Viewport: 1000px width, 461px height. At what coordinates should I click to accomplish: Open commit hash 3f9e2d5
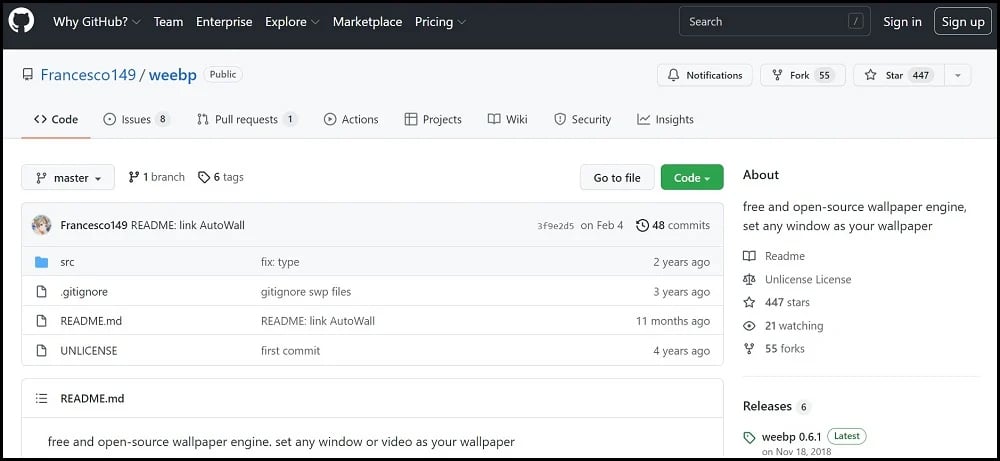[555, 226]
